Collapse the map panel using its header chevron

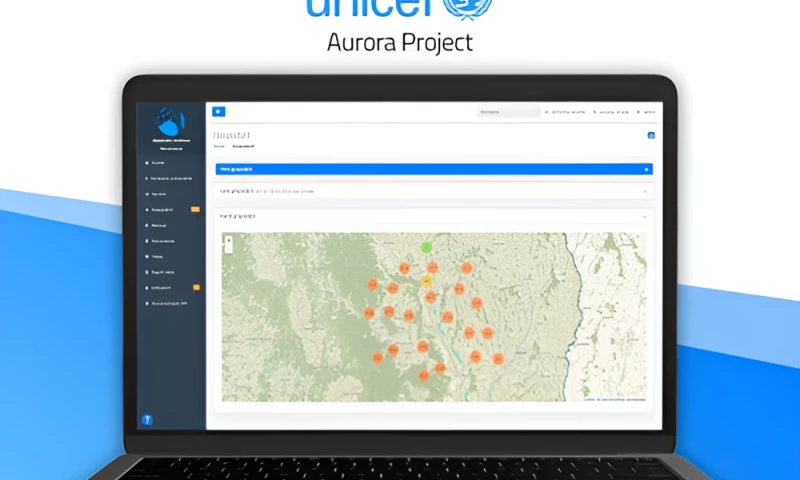point(645,216)
